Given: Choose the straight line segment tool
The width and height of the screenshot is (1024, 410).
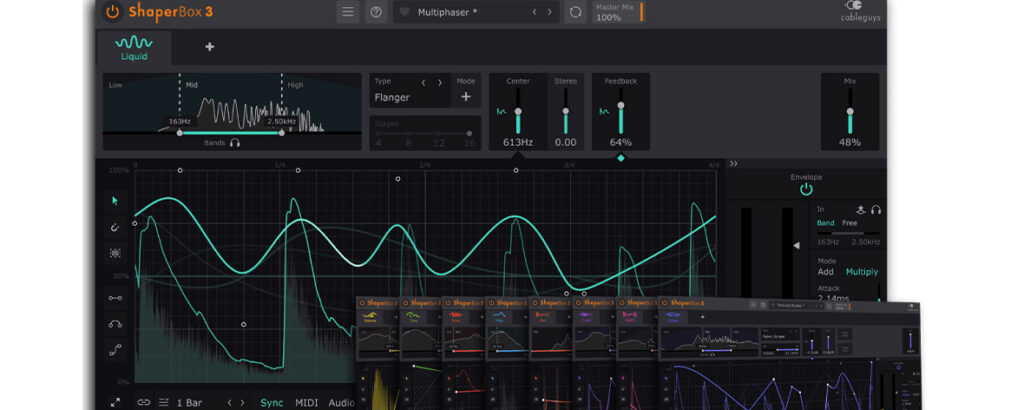Looking at the screenshot, I should point(115,298).
